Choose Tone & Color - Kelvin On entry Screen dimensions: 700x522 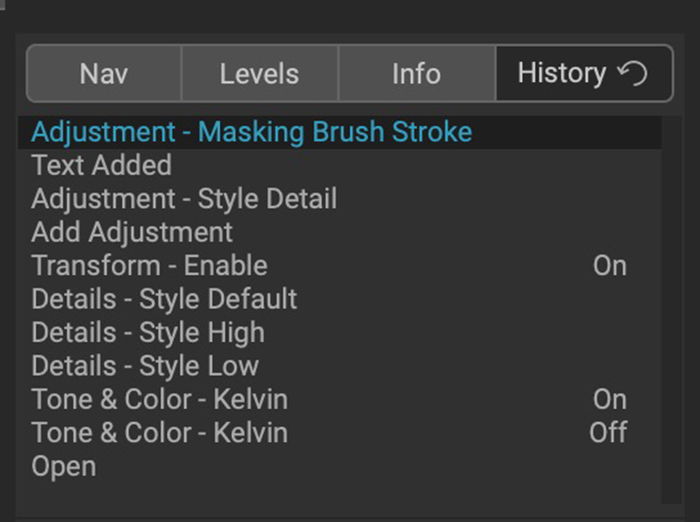click(340, 399)
